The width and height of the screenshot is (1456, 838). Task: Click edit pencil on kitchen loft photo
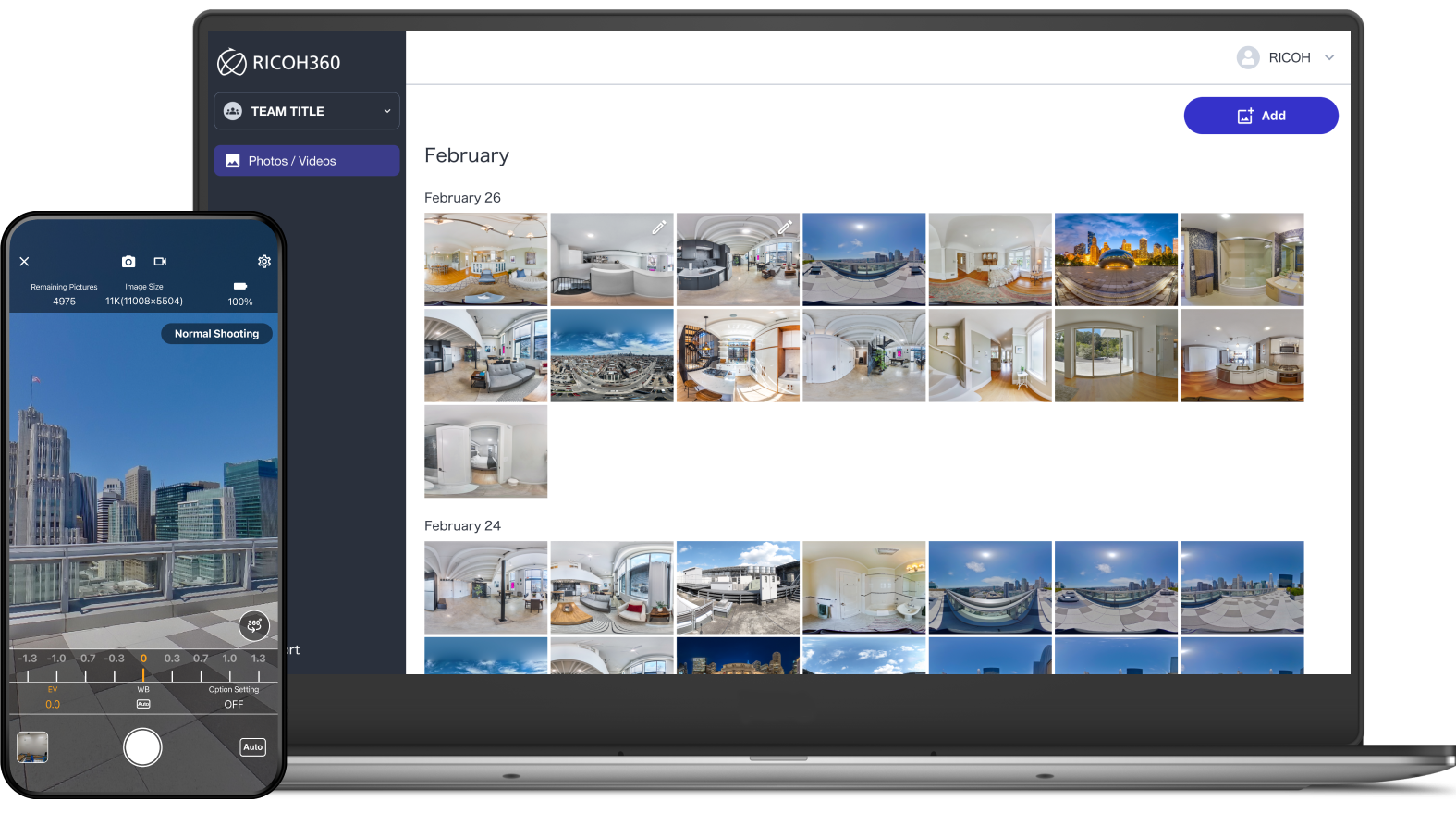(x=785, y=227)
